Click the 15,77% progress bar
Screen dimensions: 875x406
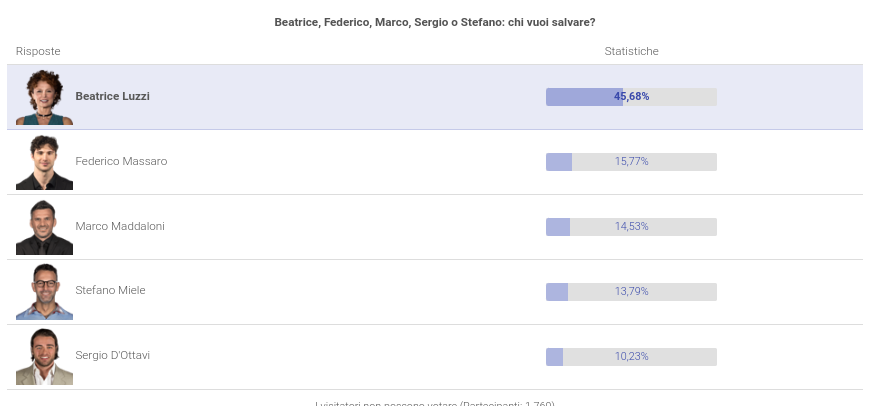631,162
